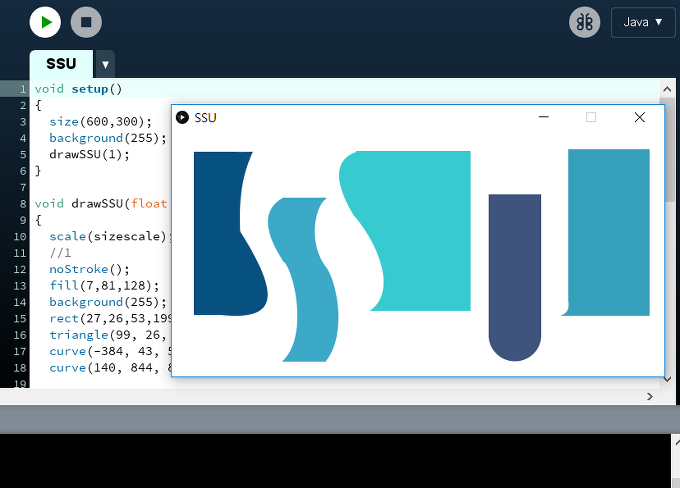The image size is (680, 488).
Task: Click on 'noStroke();' code line
Action: coord(89,269)
